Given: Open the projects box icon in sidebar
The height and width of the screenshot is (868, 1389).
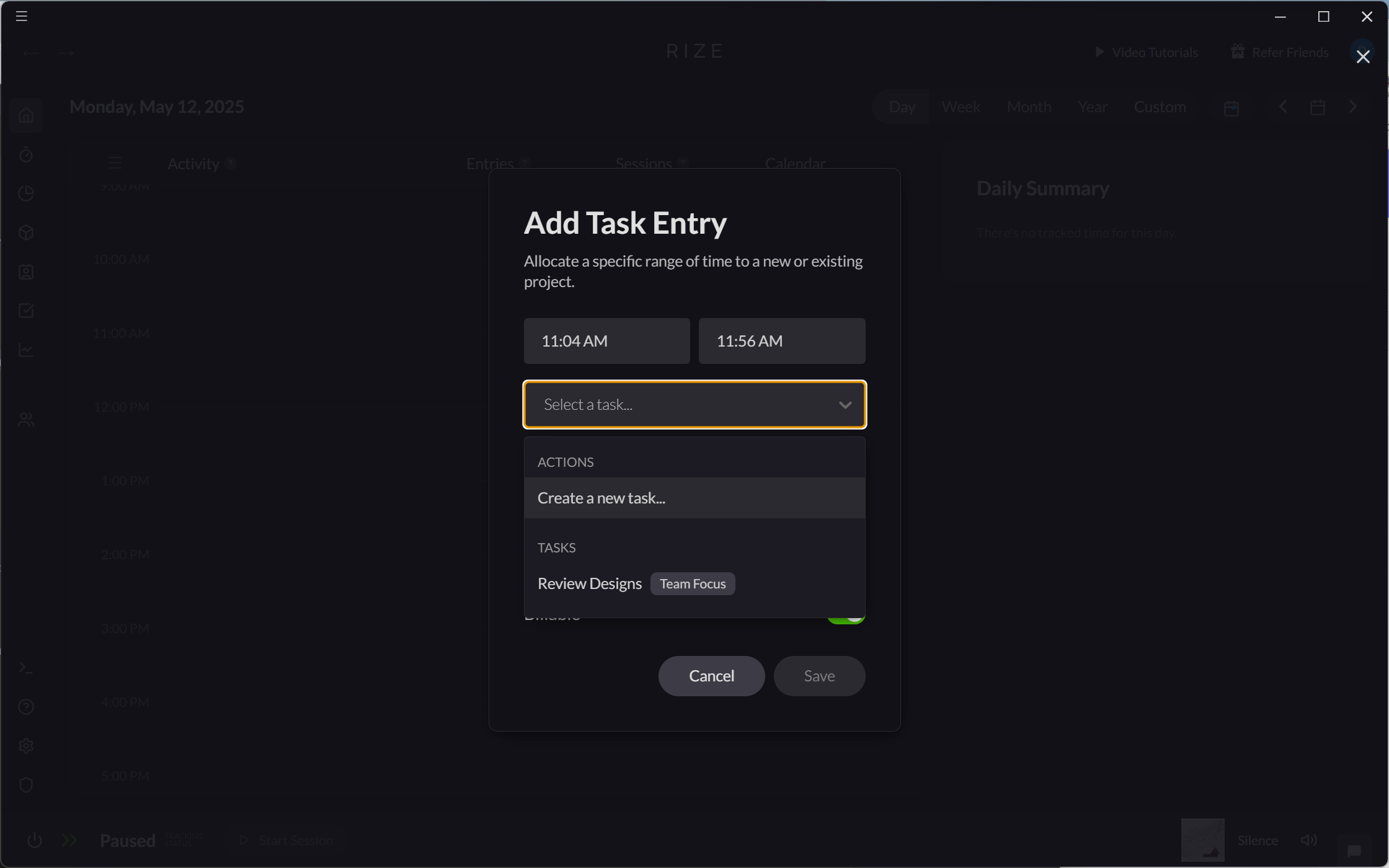Looking at the screenshot, I should click(26, 232).
